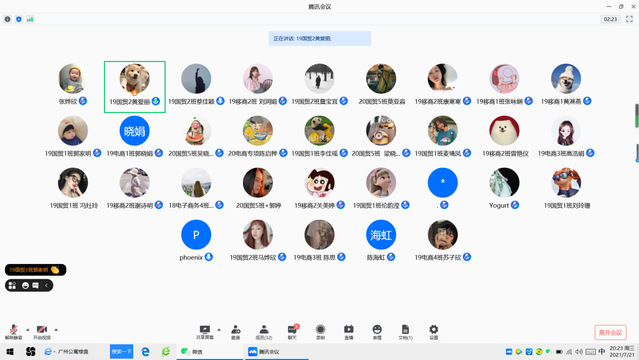The image size is (639, 360).
Task: Select the Yogurt participant avatar
Action: (x=504, y=183)
